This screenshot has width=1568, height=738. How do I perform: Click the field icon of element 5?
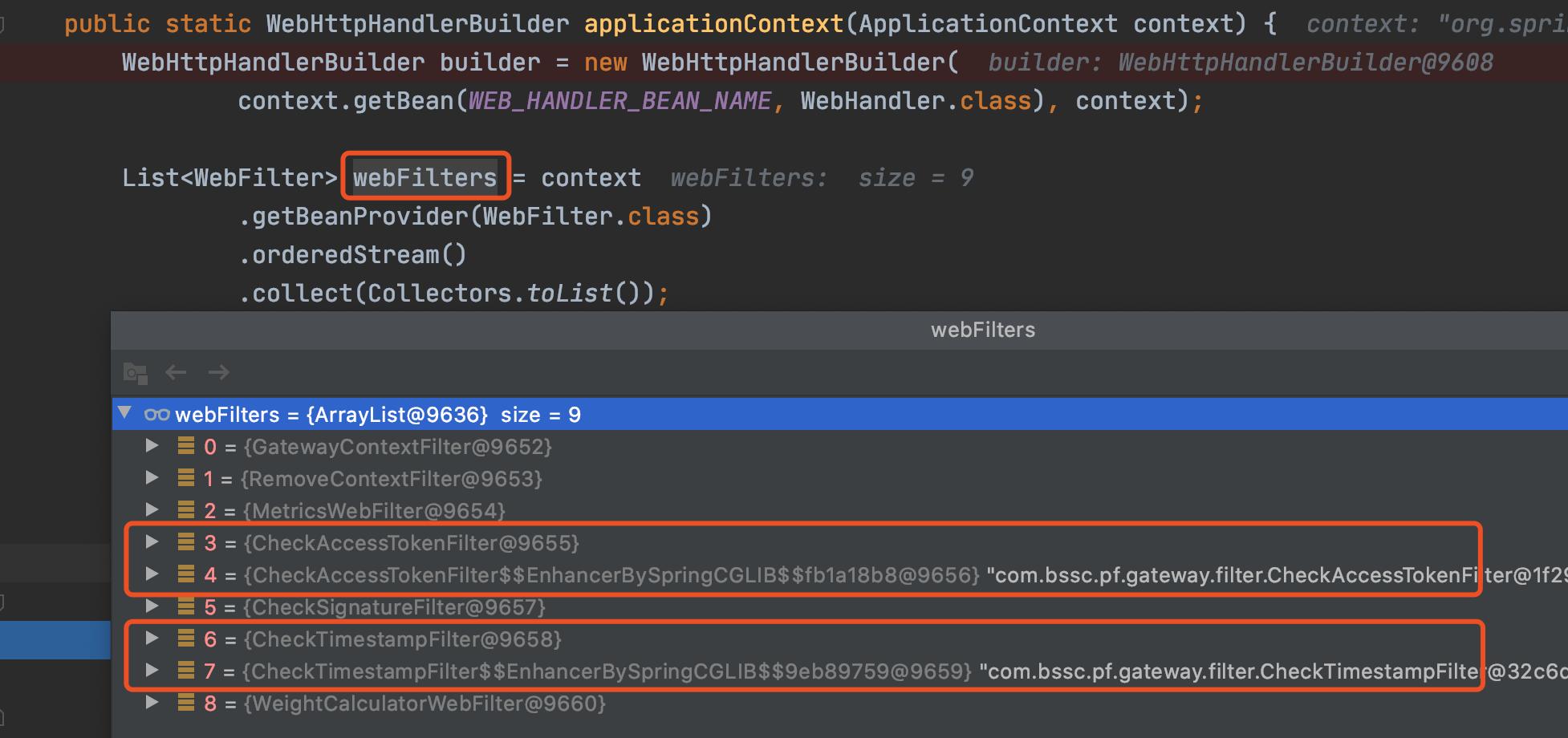[x=186, y=606]
